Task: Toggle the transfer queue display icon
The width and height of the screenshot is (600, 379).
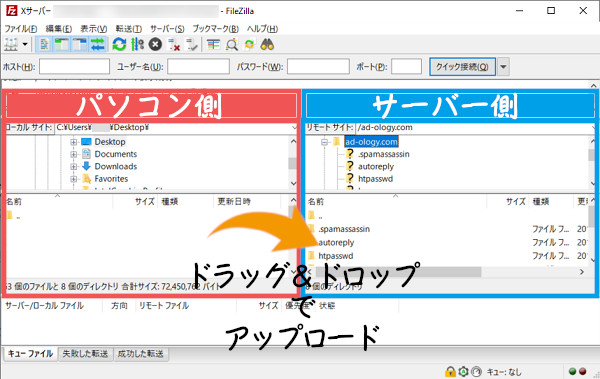Action: (98, 45)
